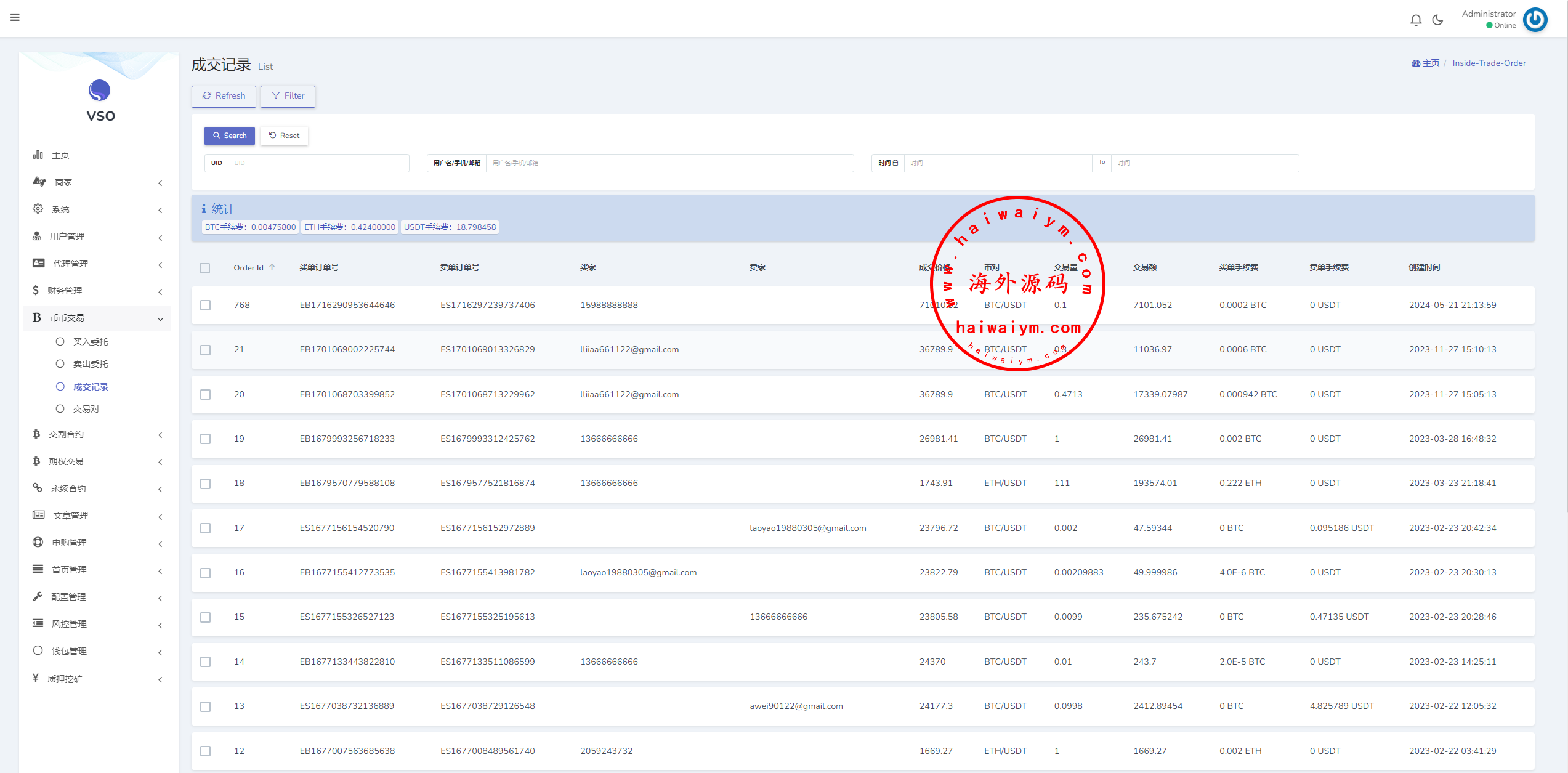This screenshot has height=773, width=1568.
Task: Click the 配置管理 wrench icon
Action: coord(38,596)
